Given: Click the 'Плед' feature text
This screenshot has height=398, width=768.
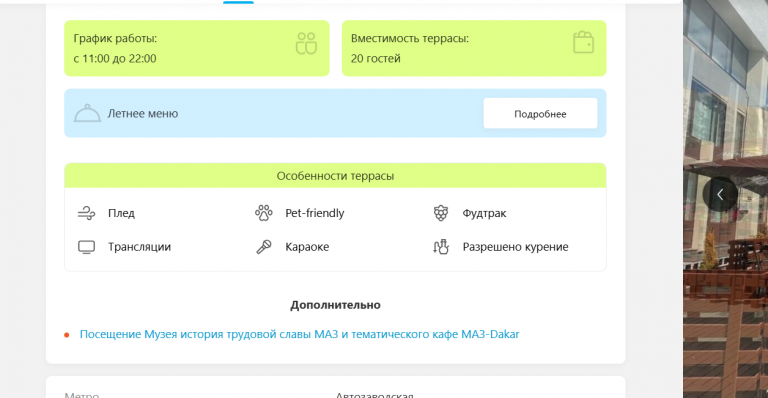Looking at the screenshot, I should (121, 213).
